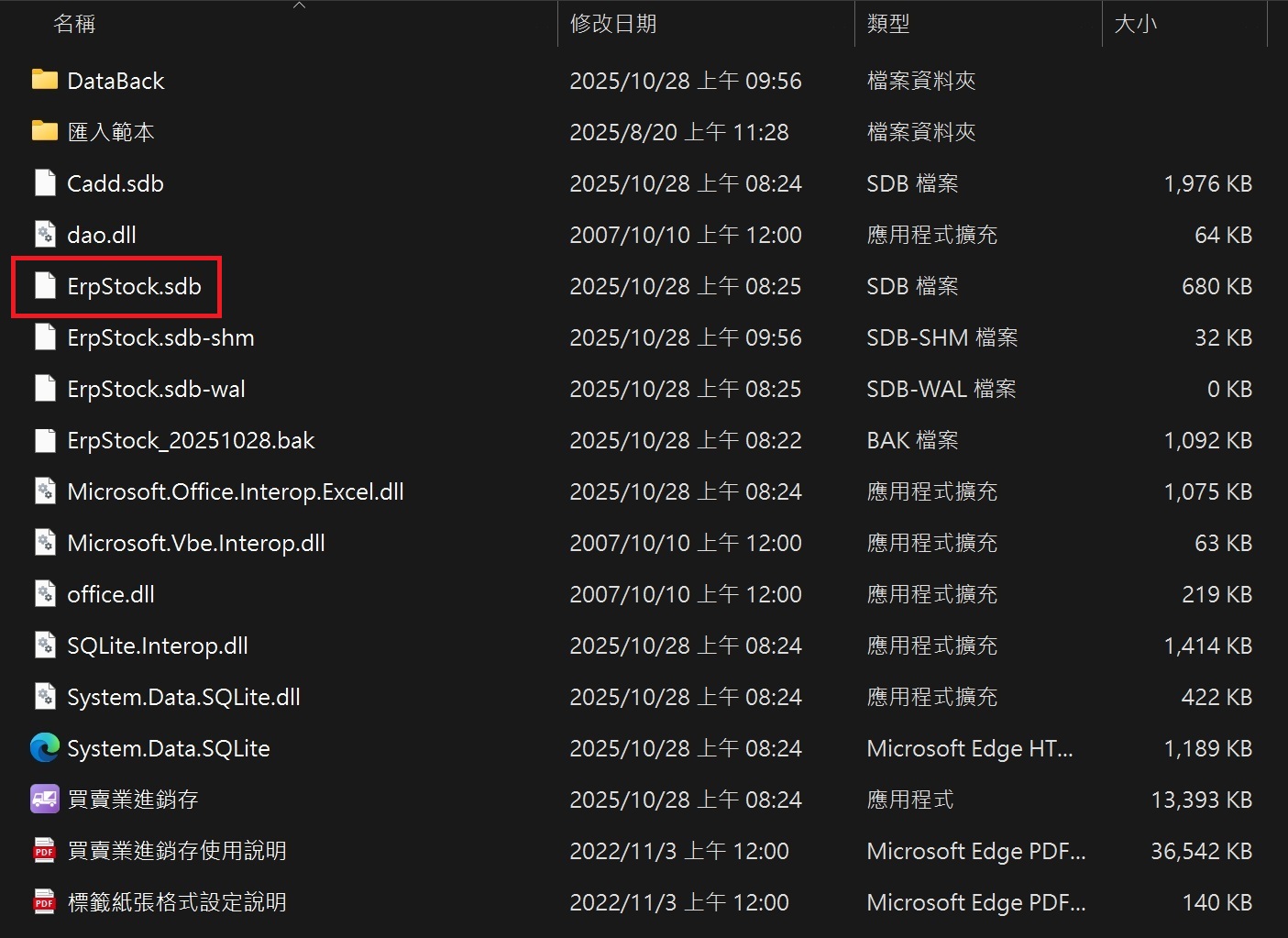Click the sort direction arrow above 名稱 column
Image resolution: width=1288 pixels, height=938 pixels.
click(x=299, y=6)
